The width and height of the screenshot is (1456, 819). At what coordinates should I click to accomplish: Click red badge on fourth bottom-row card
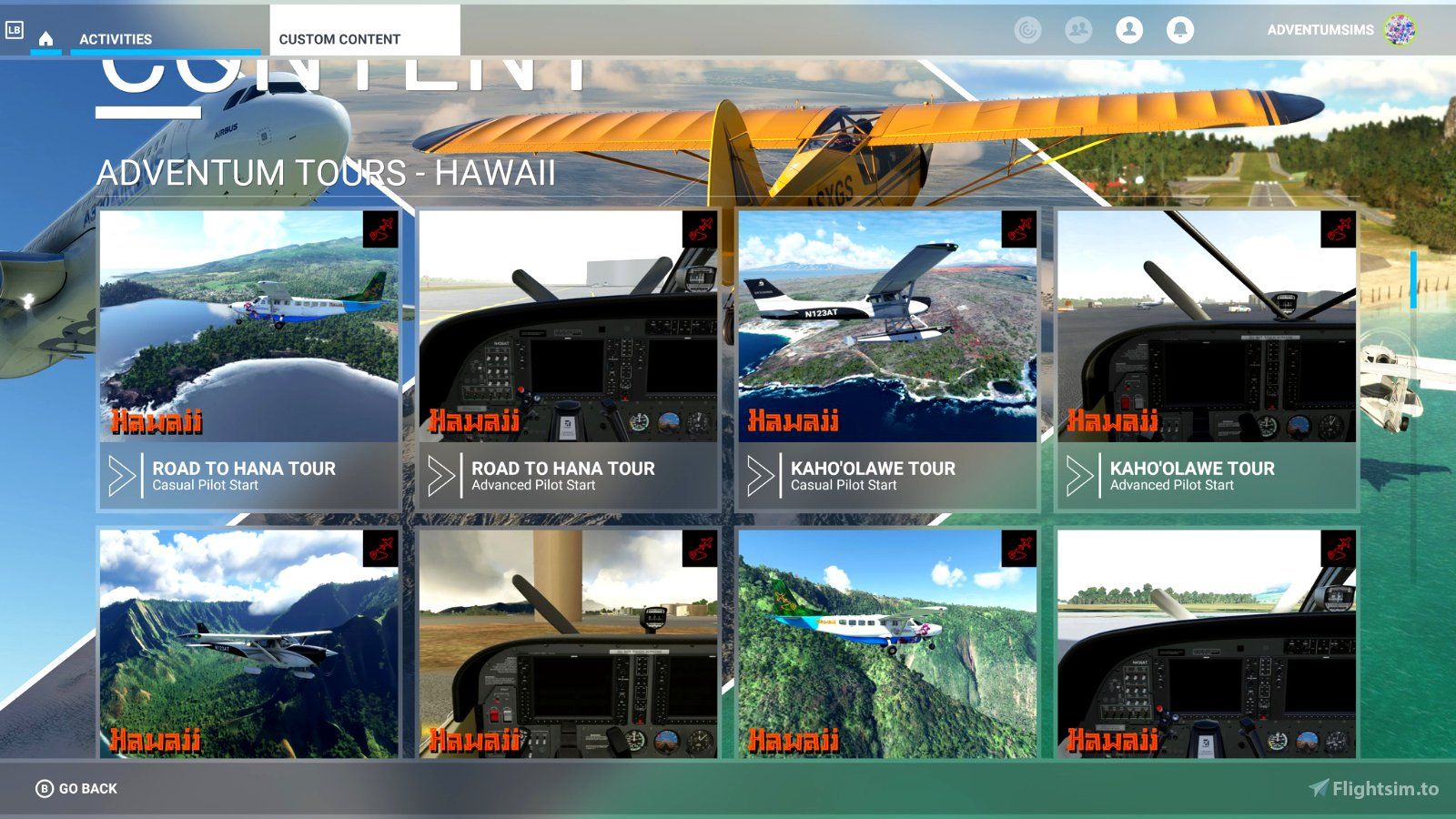(1339, 549)
